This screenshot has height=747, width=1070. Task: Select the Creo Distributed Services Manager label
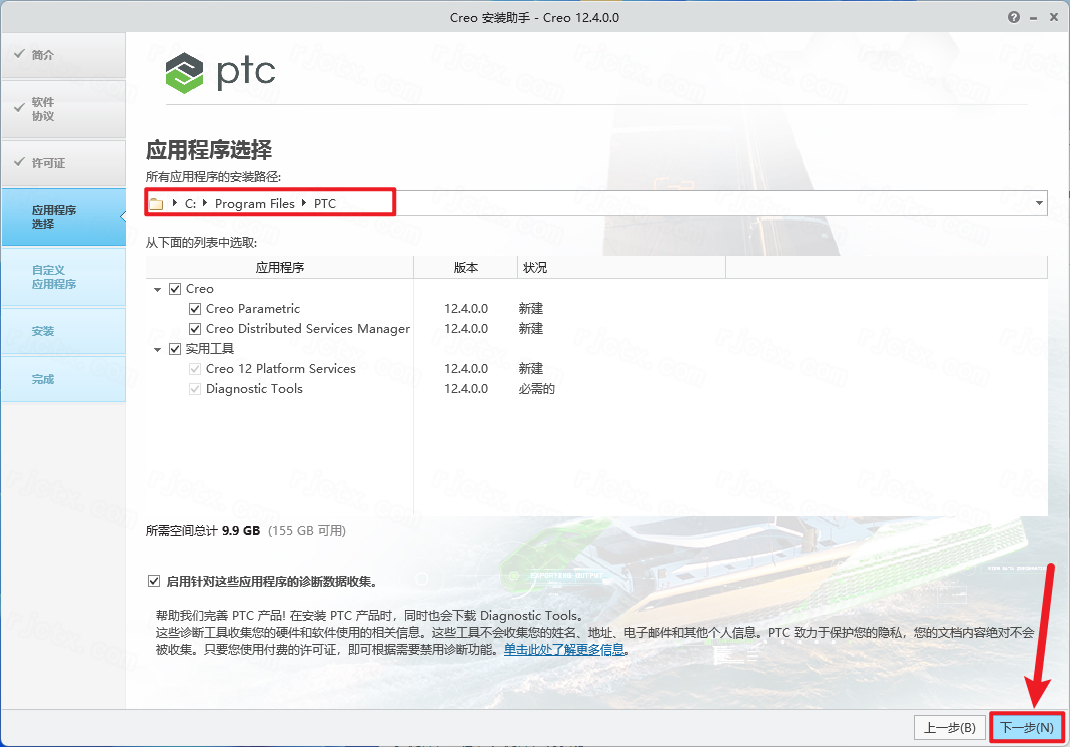(x=308, y=329)
